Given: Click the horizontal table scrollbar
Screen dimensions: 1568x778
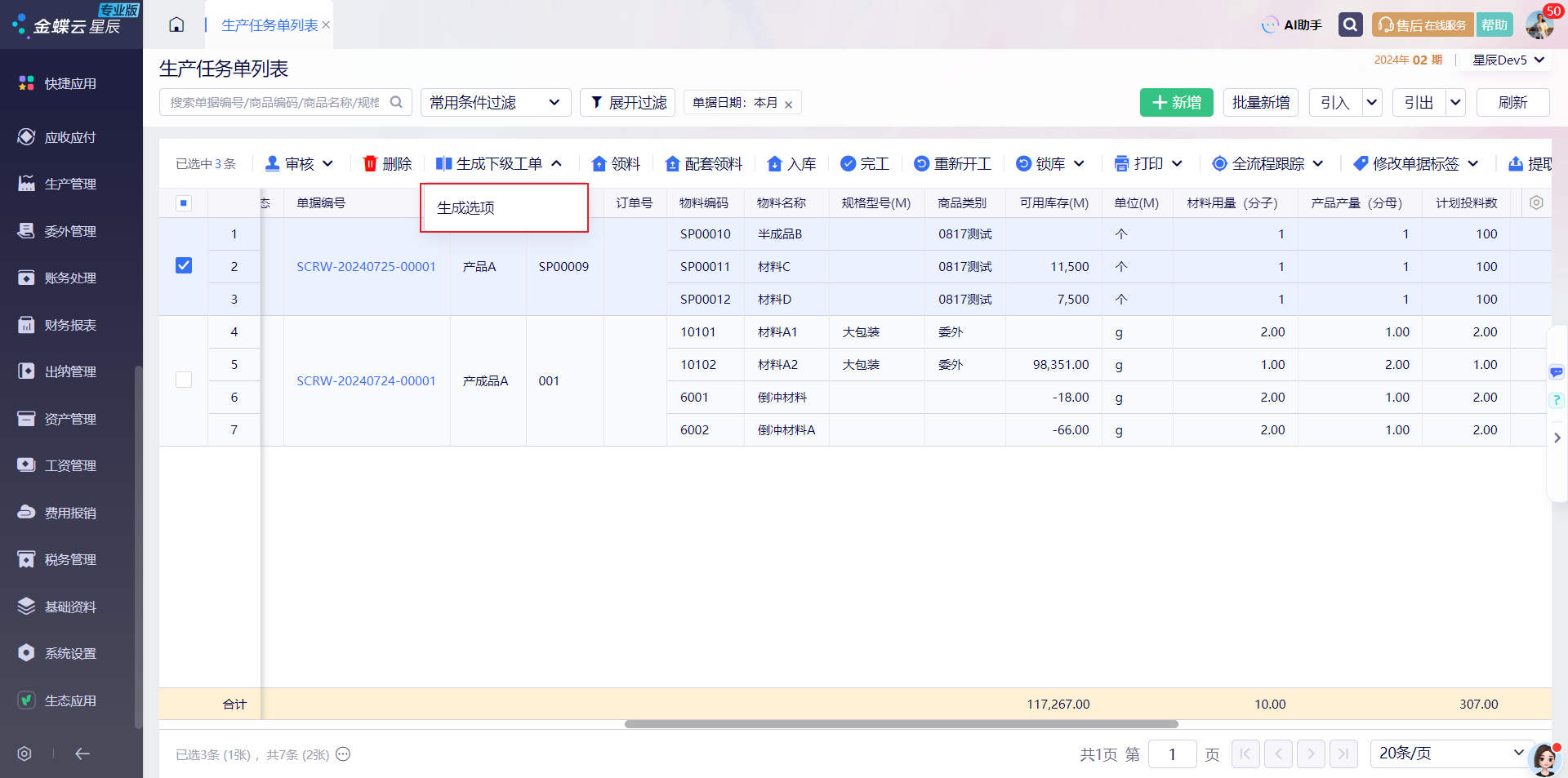Looking at the screenshot, I should [901, 724].
